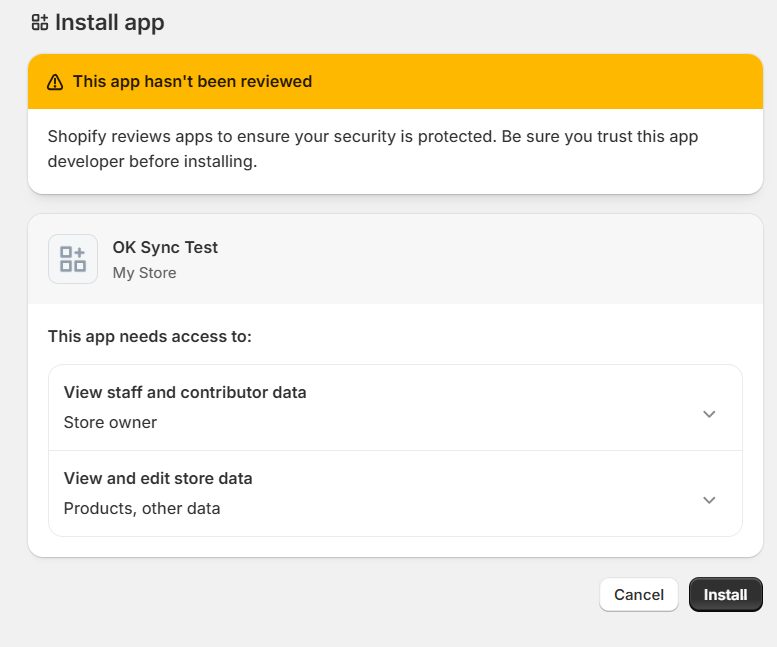Click the "Products, other data" text
The image size is (777, 647).
[x=142, y=508]
